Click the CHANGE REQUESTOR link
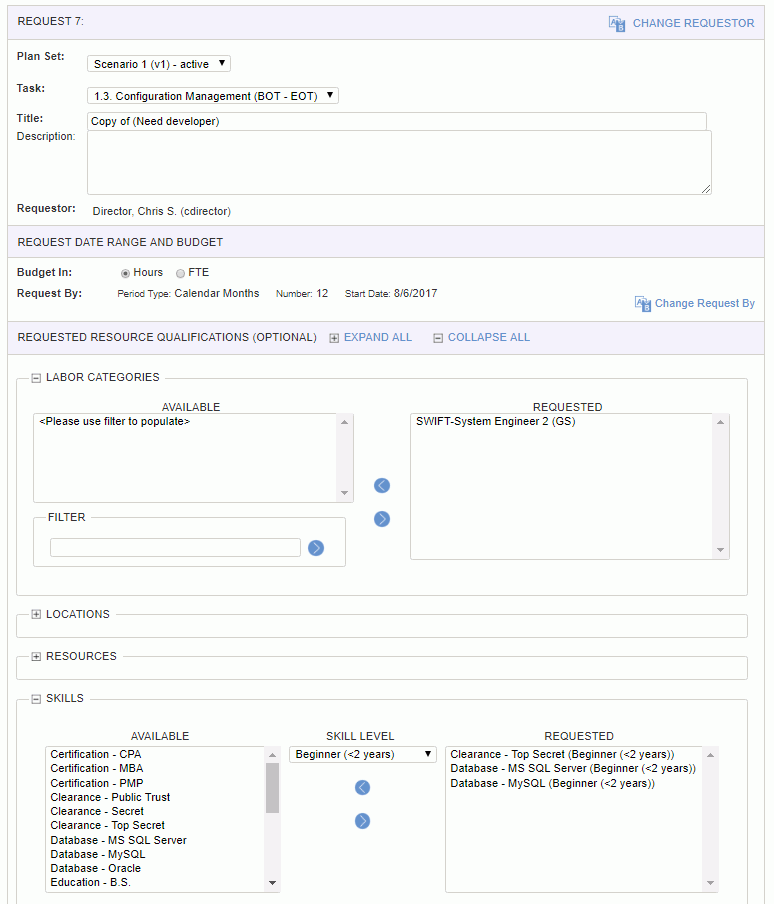The height and width of the screenshot is (904, 774). coord(693,23)
